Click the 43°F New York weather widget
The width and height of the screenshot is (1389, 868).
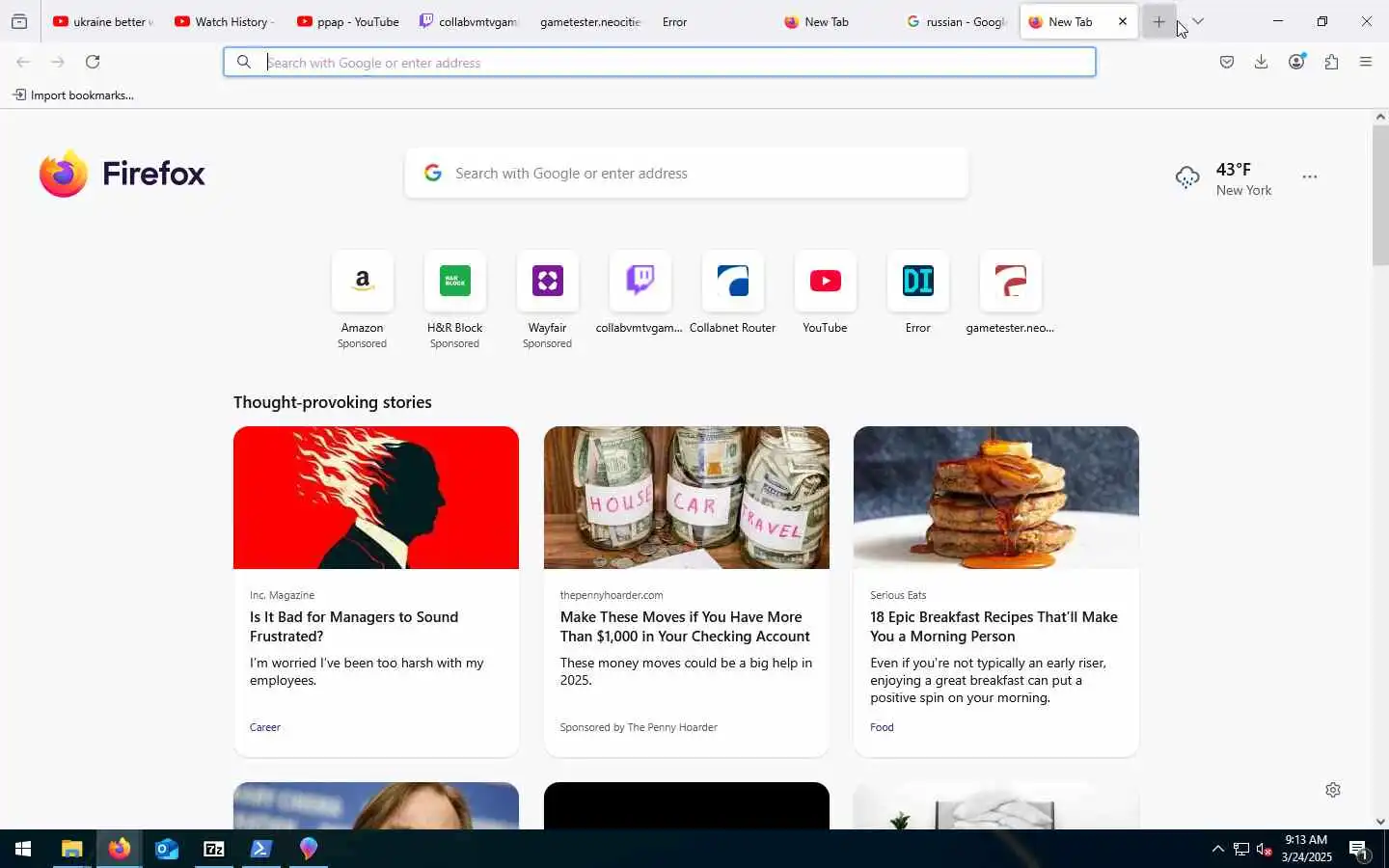[1223, 178]
